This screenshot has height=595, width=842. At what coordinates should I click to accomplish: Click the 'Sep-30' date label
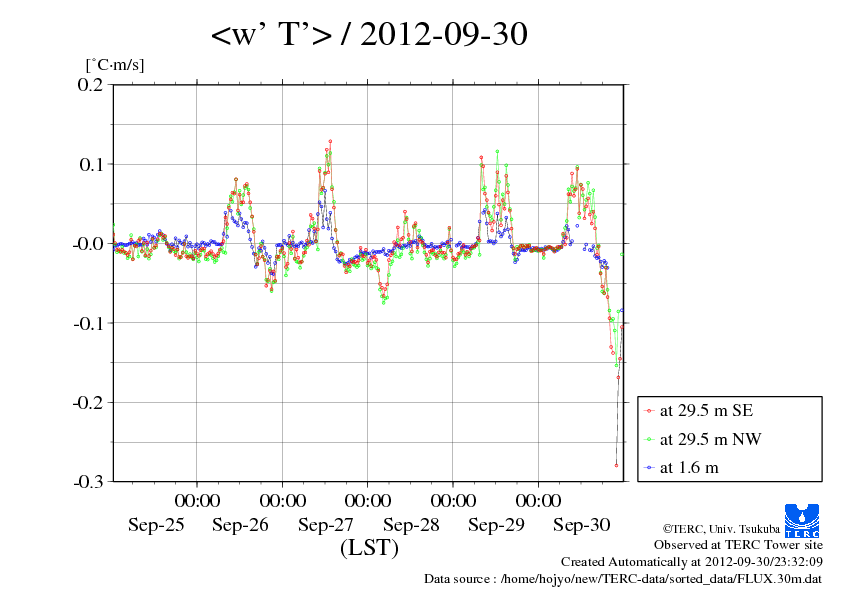coord(582,525)
